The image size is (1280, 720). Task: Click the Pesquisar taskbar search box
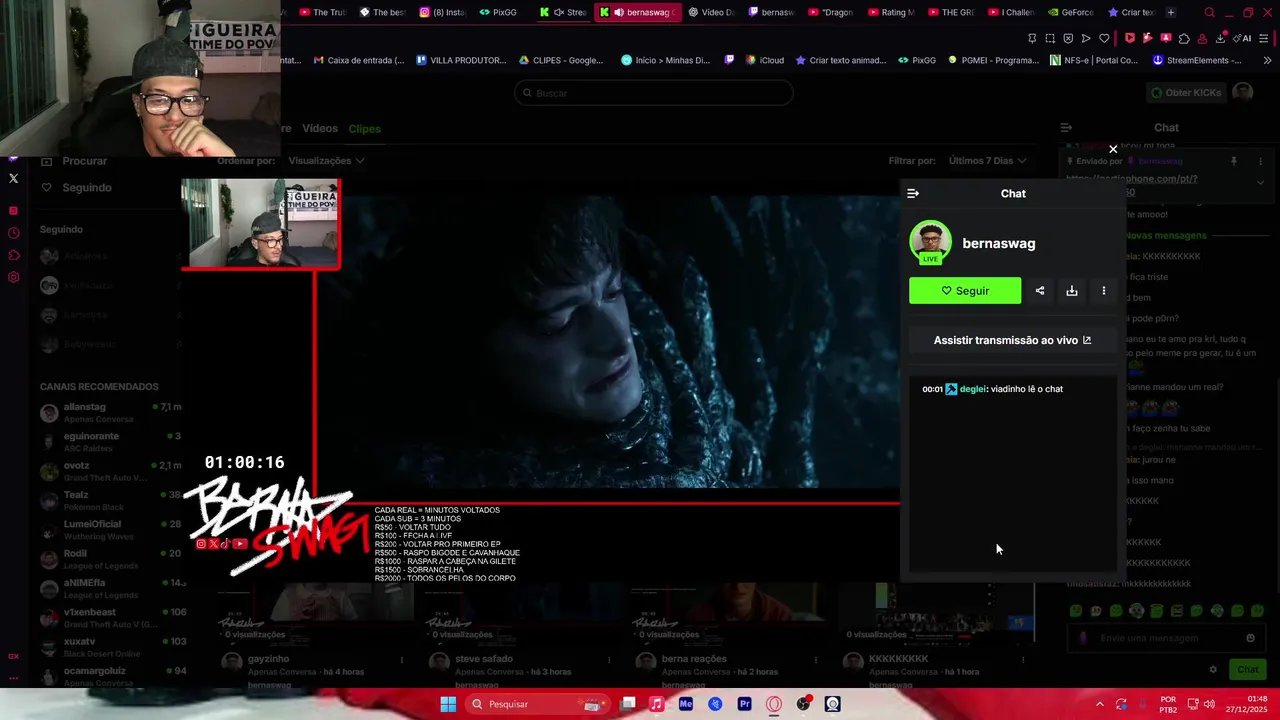pyautogui.click(x=537, y=704)
